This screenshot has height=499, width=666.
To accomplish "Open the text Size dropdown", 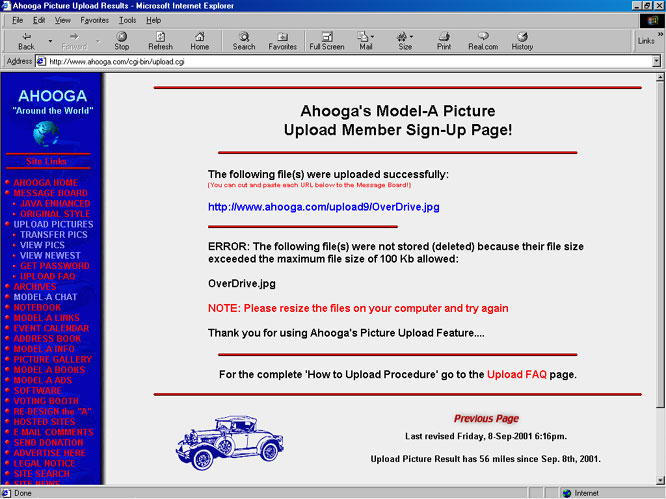I will [x=405, y=40].
